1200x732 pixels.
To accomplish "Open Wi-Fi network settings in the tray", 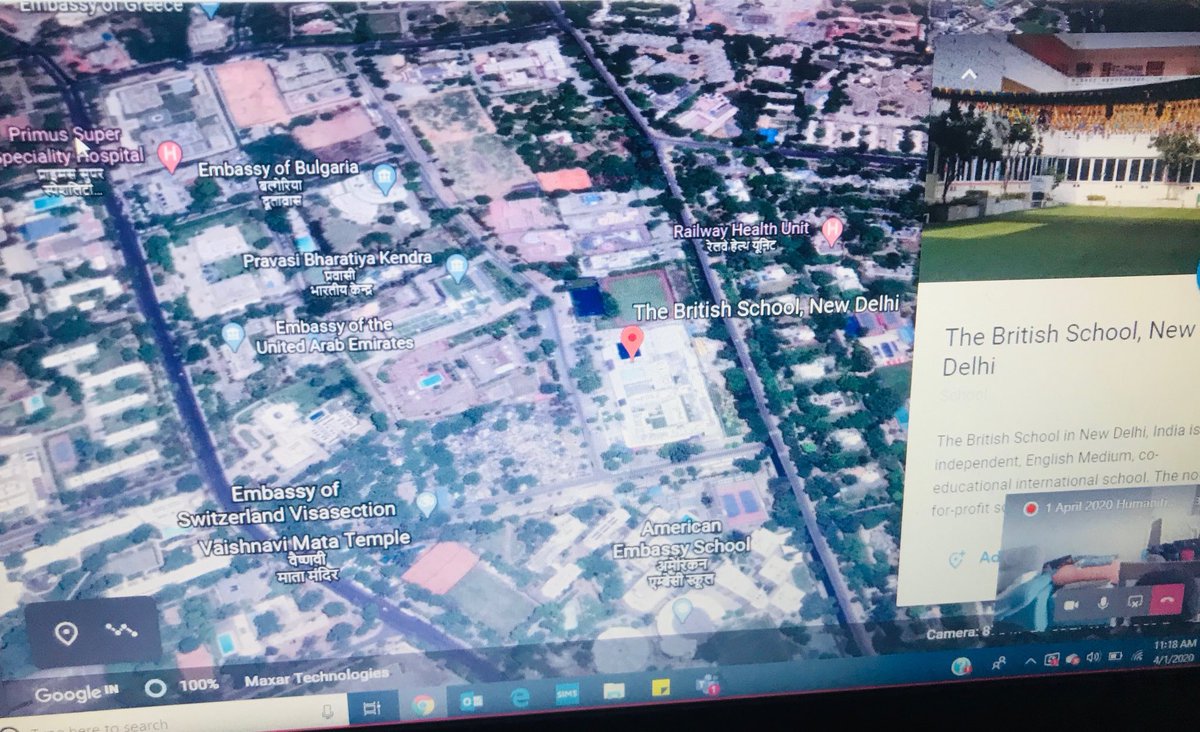I will click(x=1137, y=655).
